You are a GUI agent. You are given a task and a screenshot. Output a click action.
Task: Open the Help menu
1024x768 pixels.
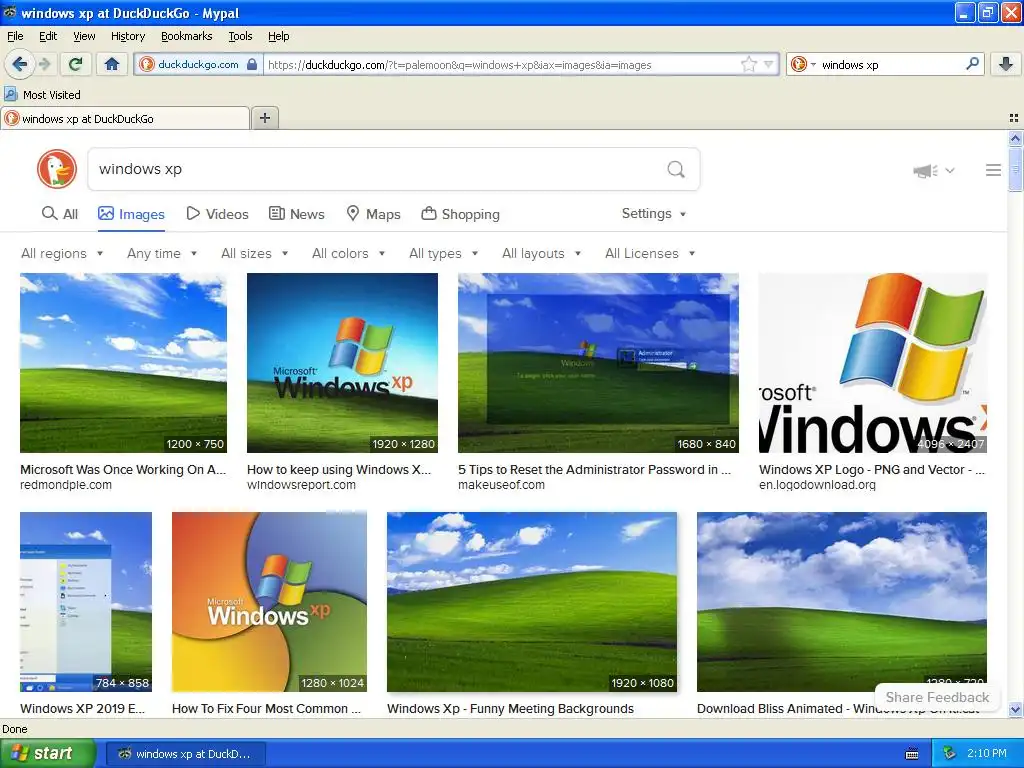pyautogui.click(x=278, y=36)
